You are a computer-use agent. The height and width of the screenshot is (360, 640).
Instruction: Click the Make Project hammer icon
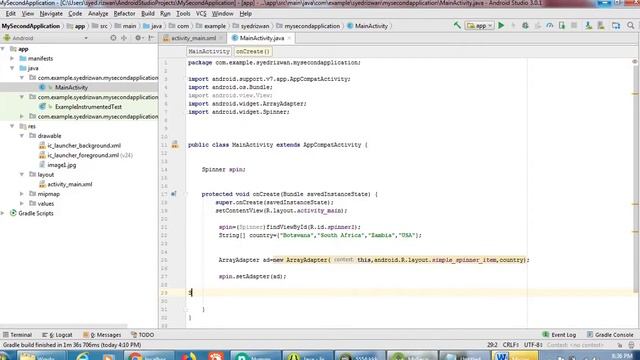(457, 26)
